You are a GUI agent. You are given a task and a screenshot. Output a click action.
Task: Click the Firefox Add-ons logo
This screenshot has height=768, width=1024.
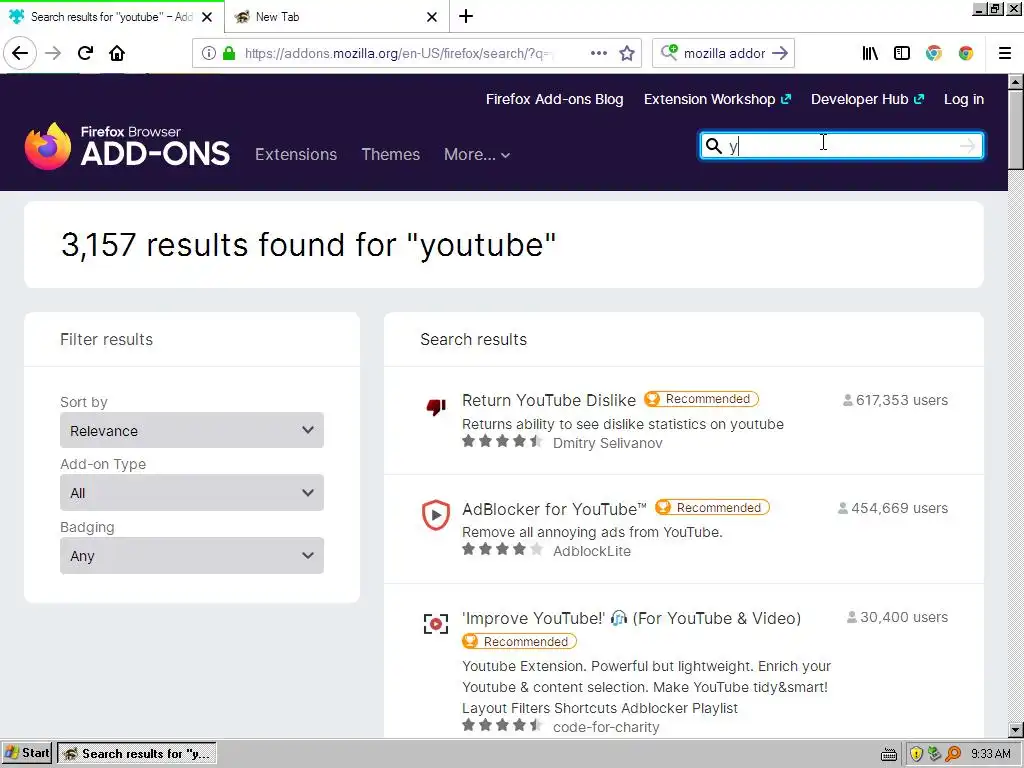127,146
